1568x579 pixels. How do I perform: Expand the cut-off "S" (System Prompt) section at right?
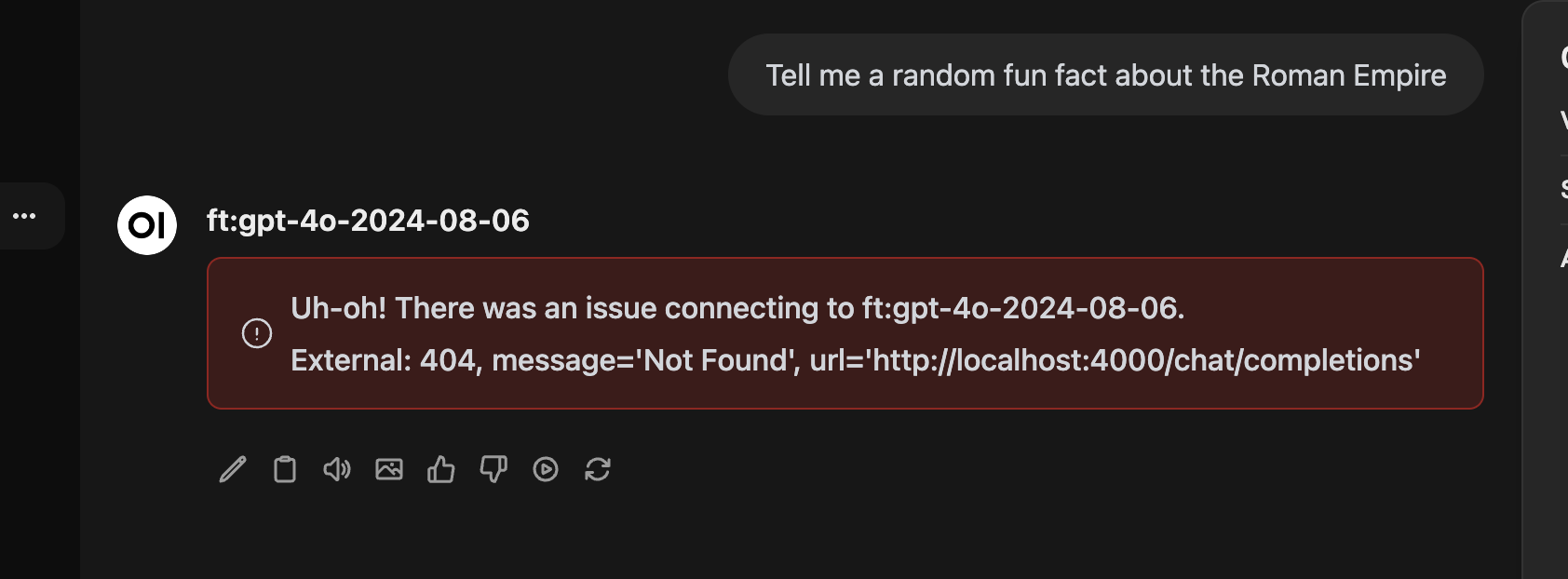click(x=1563, y=190)
